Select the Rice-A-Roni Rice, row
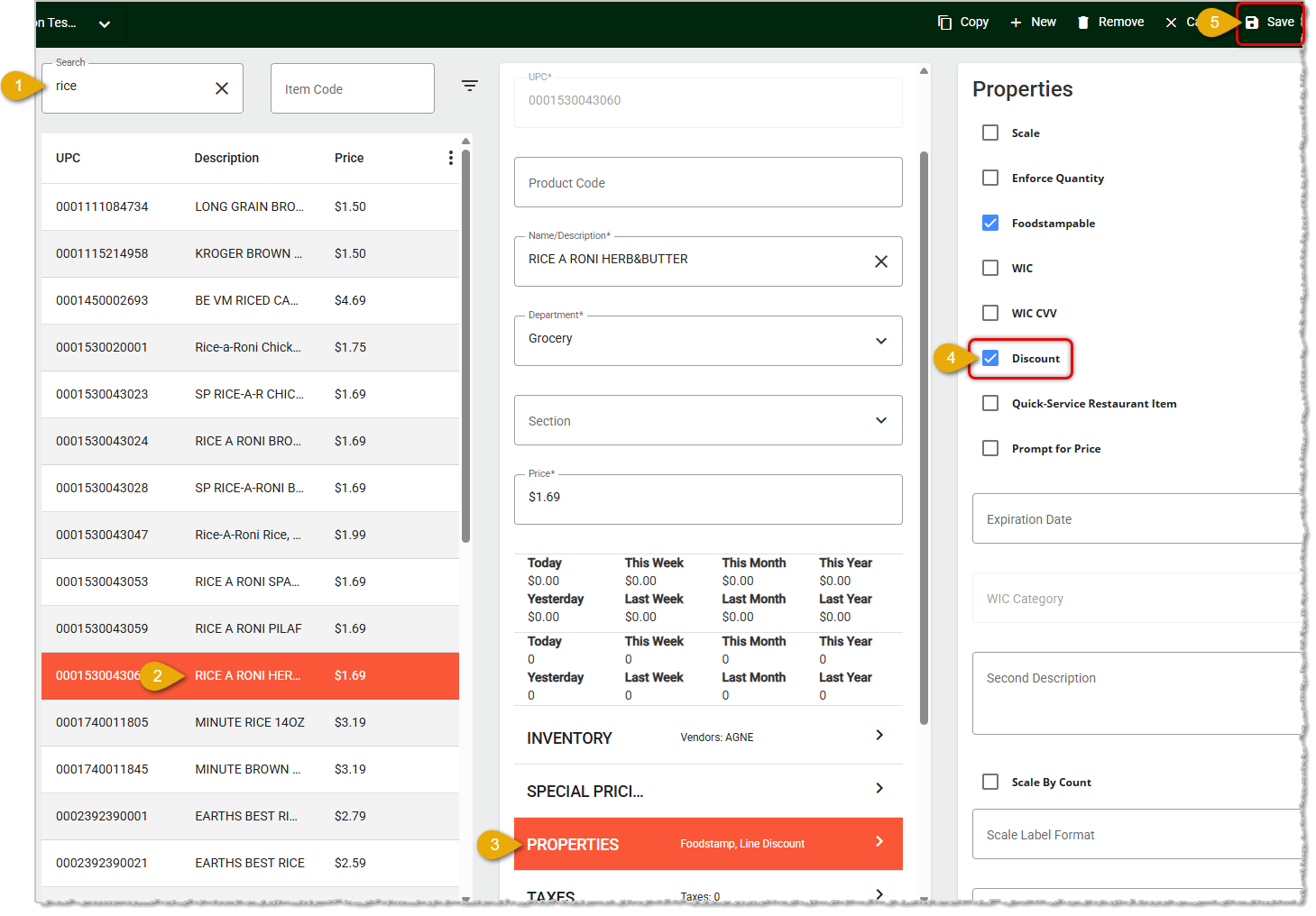1316x916 pixels. click(250, 535)
